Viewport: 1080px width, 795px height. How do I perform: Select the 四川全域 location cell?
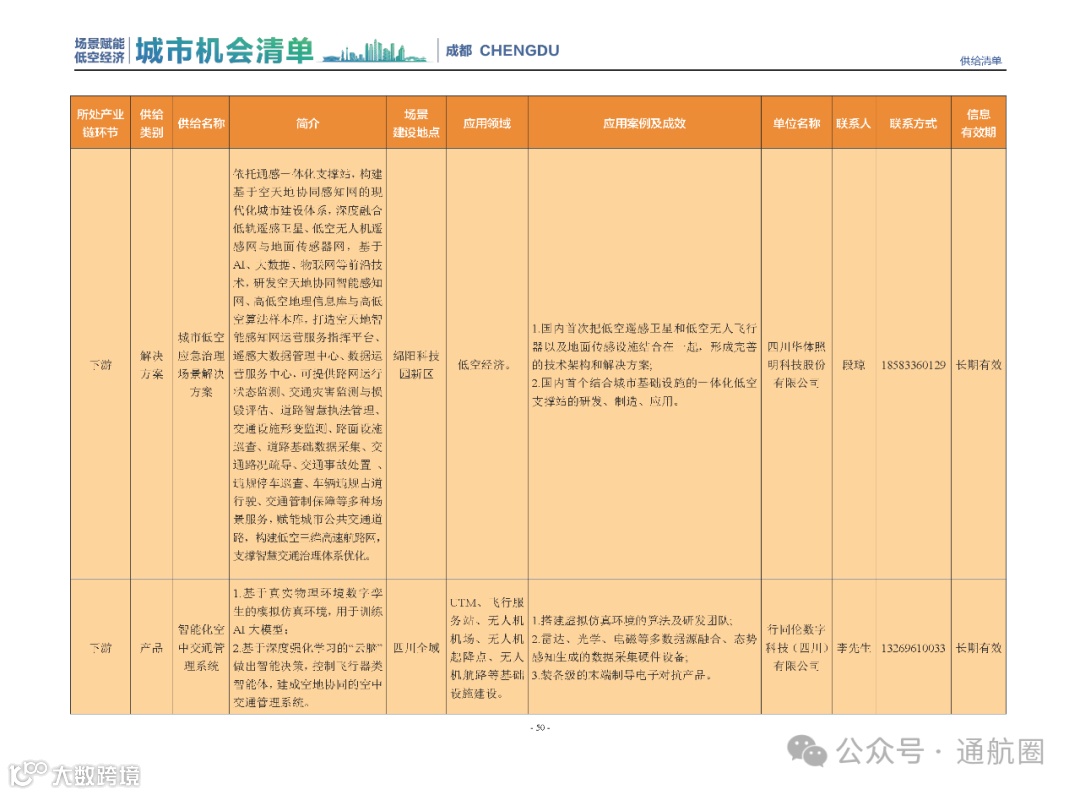tap(416, 648)
